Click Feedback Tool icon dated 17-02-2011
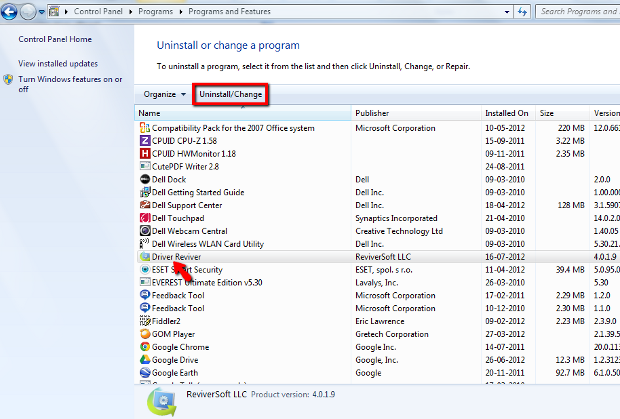 pyautogui.click(x=145, y=295)
